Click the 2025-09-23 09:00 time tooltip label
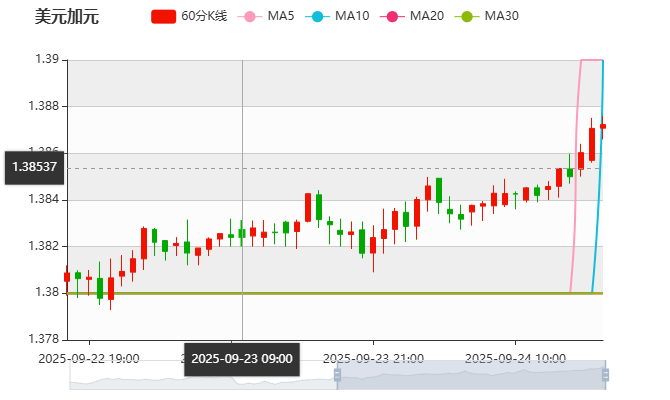The image size is (670, 400). (241, 358)
